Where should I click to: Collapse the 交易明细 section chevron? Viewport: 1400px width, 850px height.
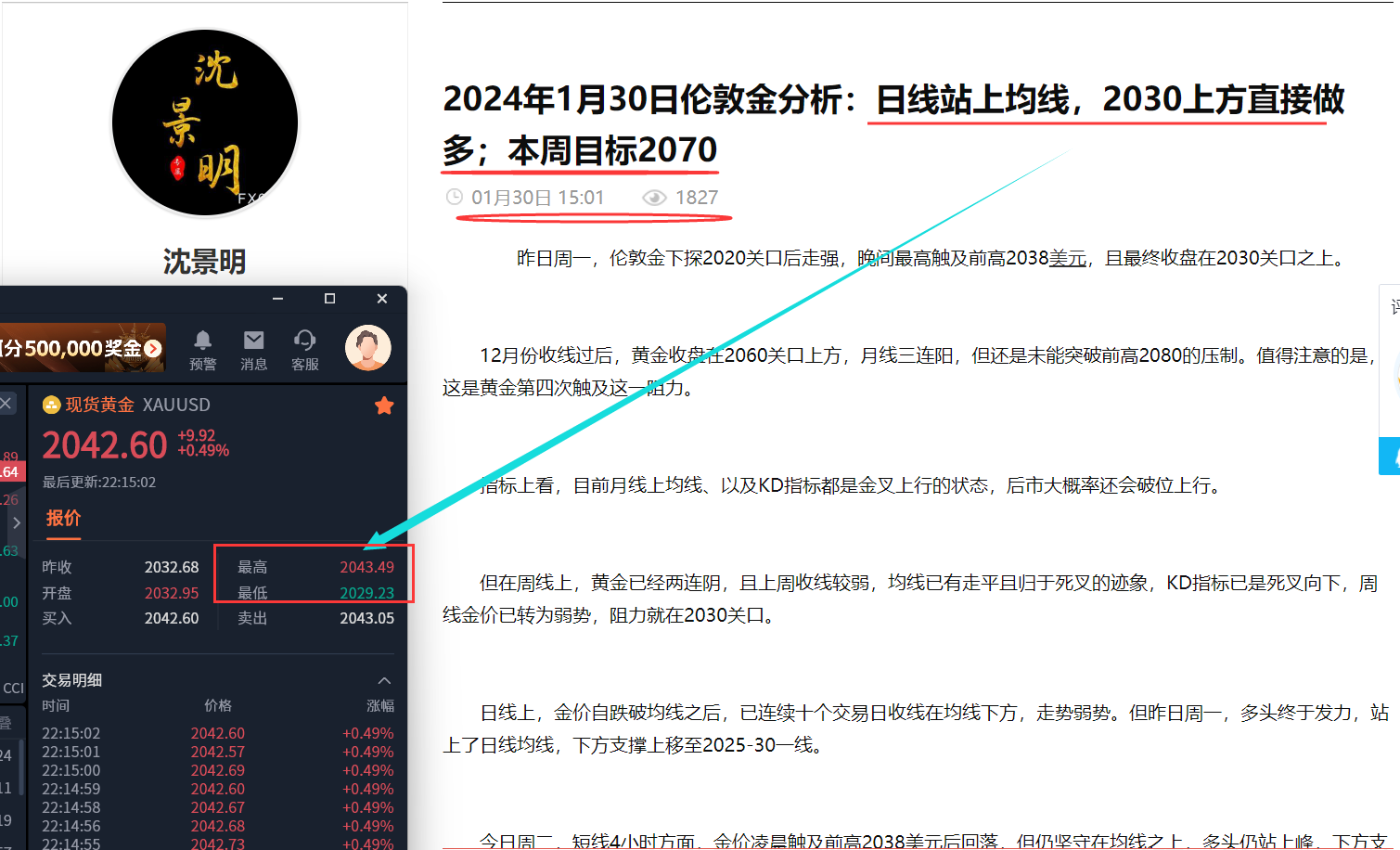[384, 681]
